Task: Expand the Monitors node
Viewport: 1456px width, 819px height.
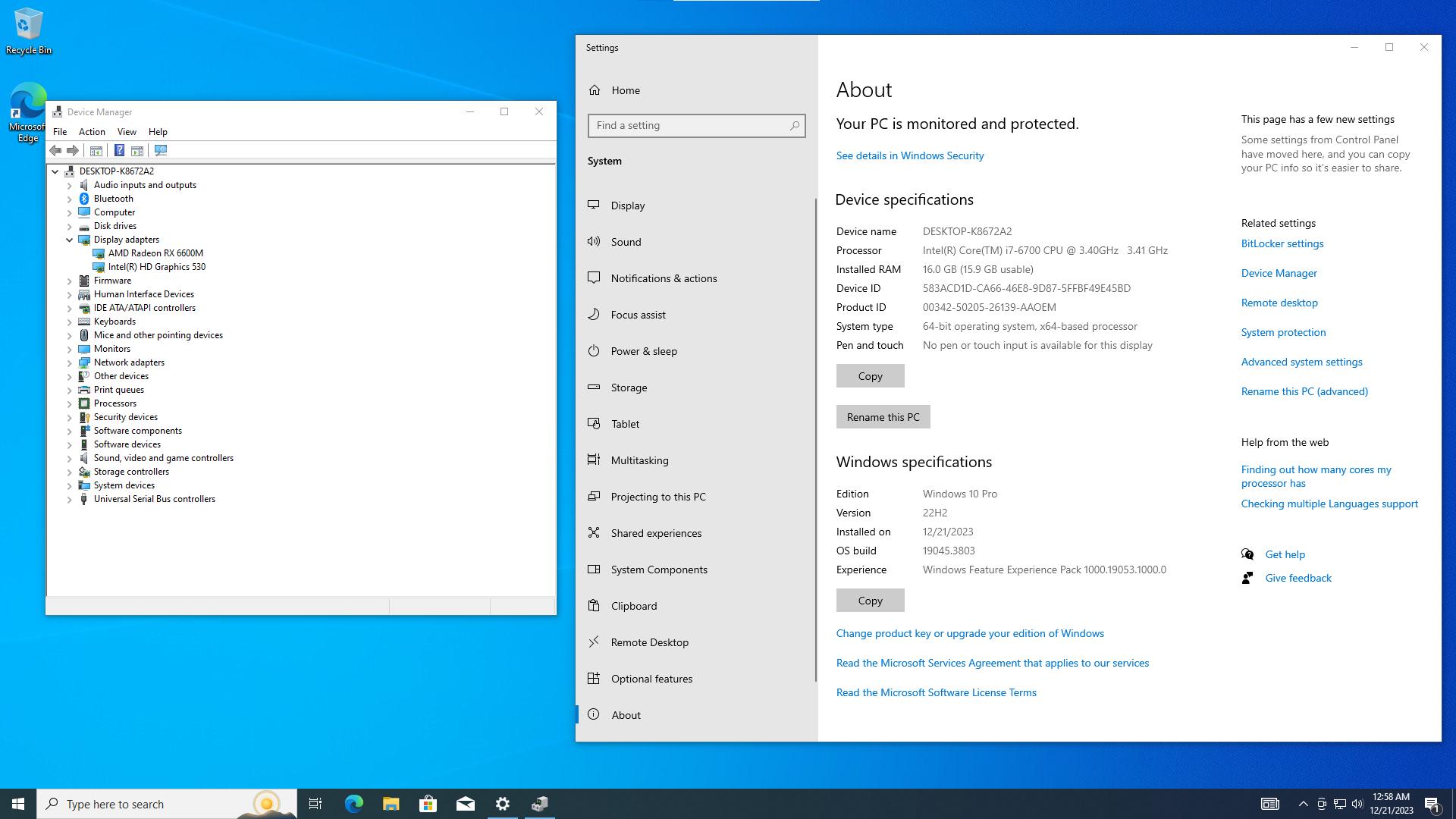Action: coord(70,349)
